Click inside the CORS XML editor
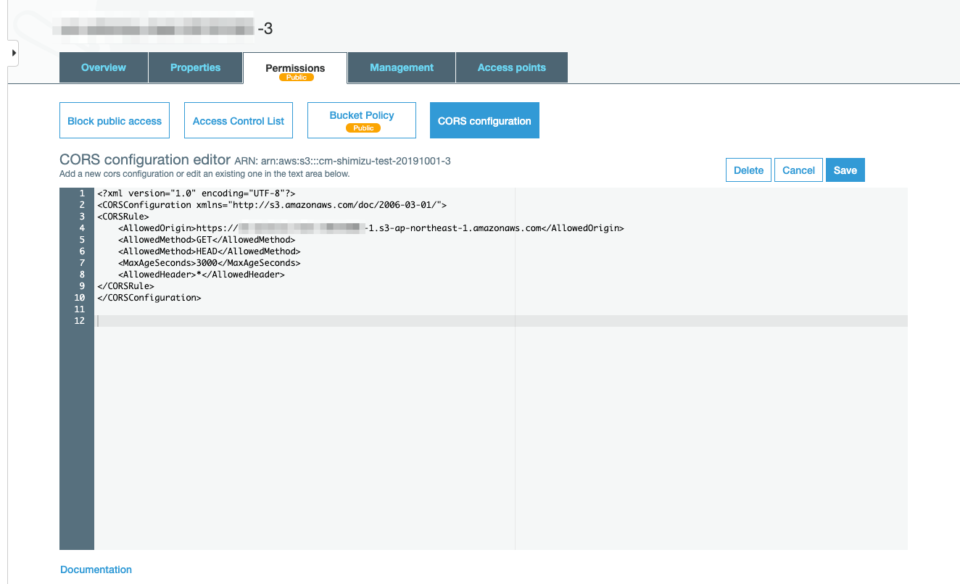The width and height of the screenshot is (960, 584). (400, 400)
